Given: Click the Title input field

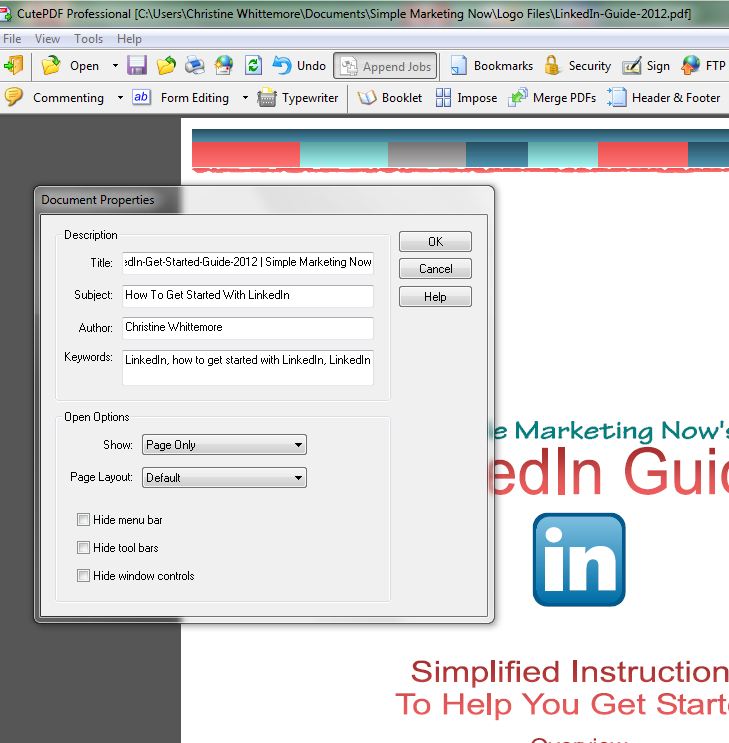Looking at the screenshot, I should click(x=248, y=263).
